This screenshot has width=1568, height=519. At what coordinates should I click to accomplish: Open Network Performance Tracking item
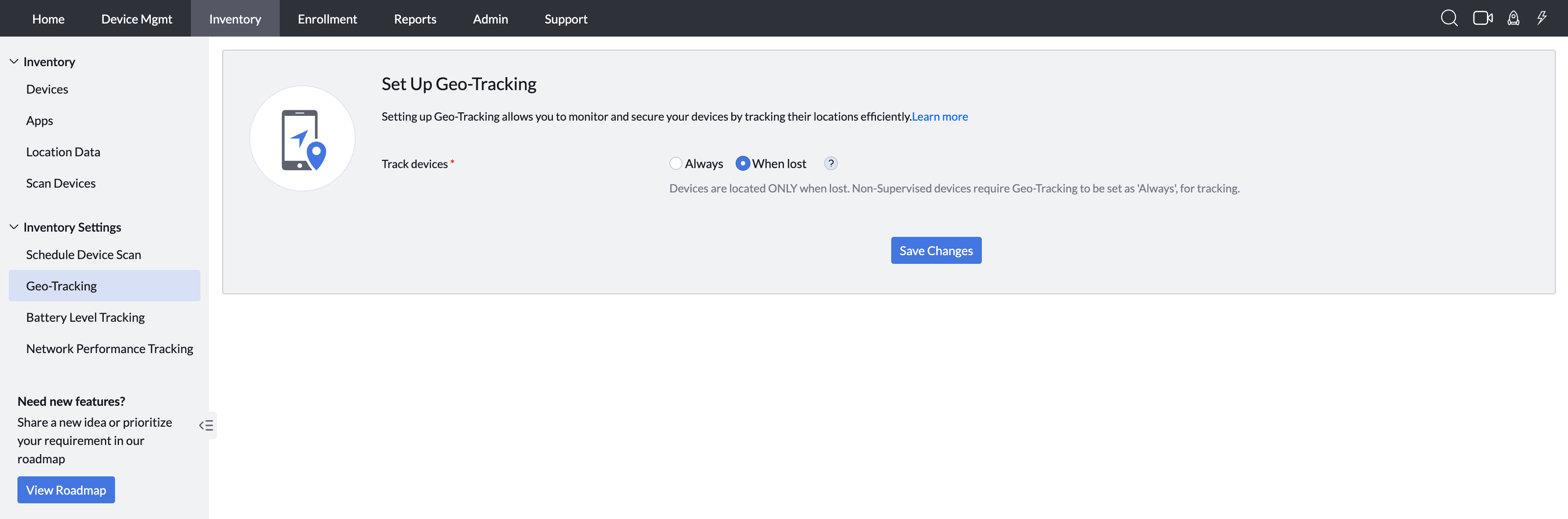click(x=109, y=349)
